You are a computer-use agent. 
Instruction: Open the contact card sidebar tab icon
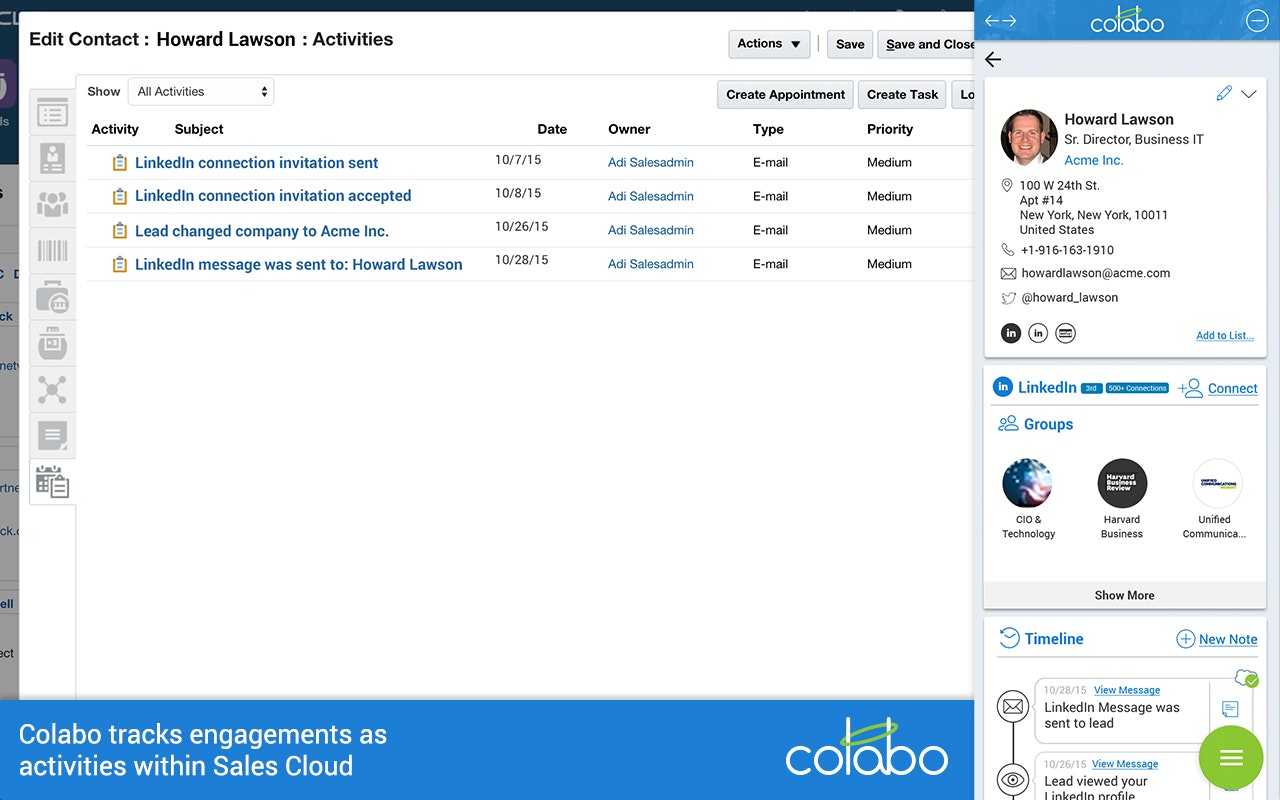[x=52, y=158]
